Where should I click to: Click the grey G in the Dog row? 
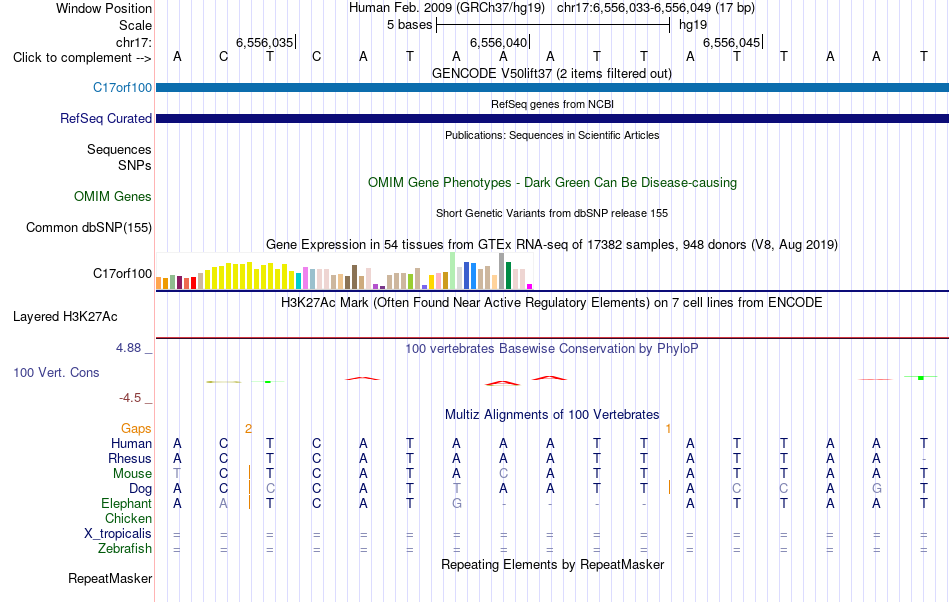877,489
